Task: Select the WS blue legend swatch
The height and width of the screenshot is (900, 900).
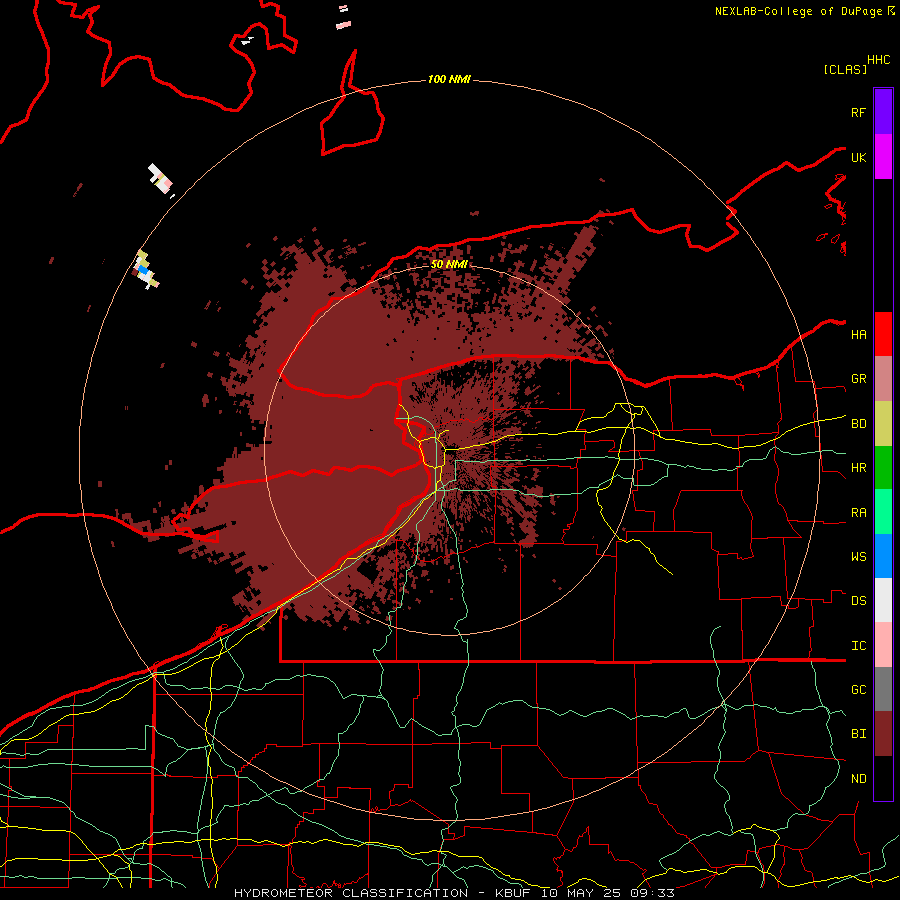Action: 883,556
